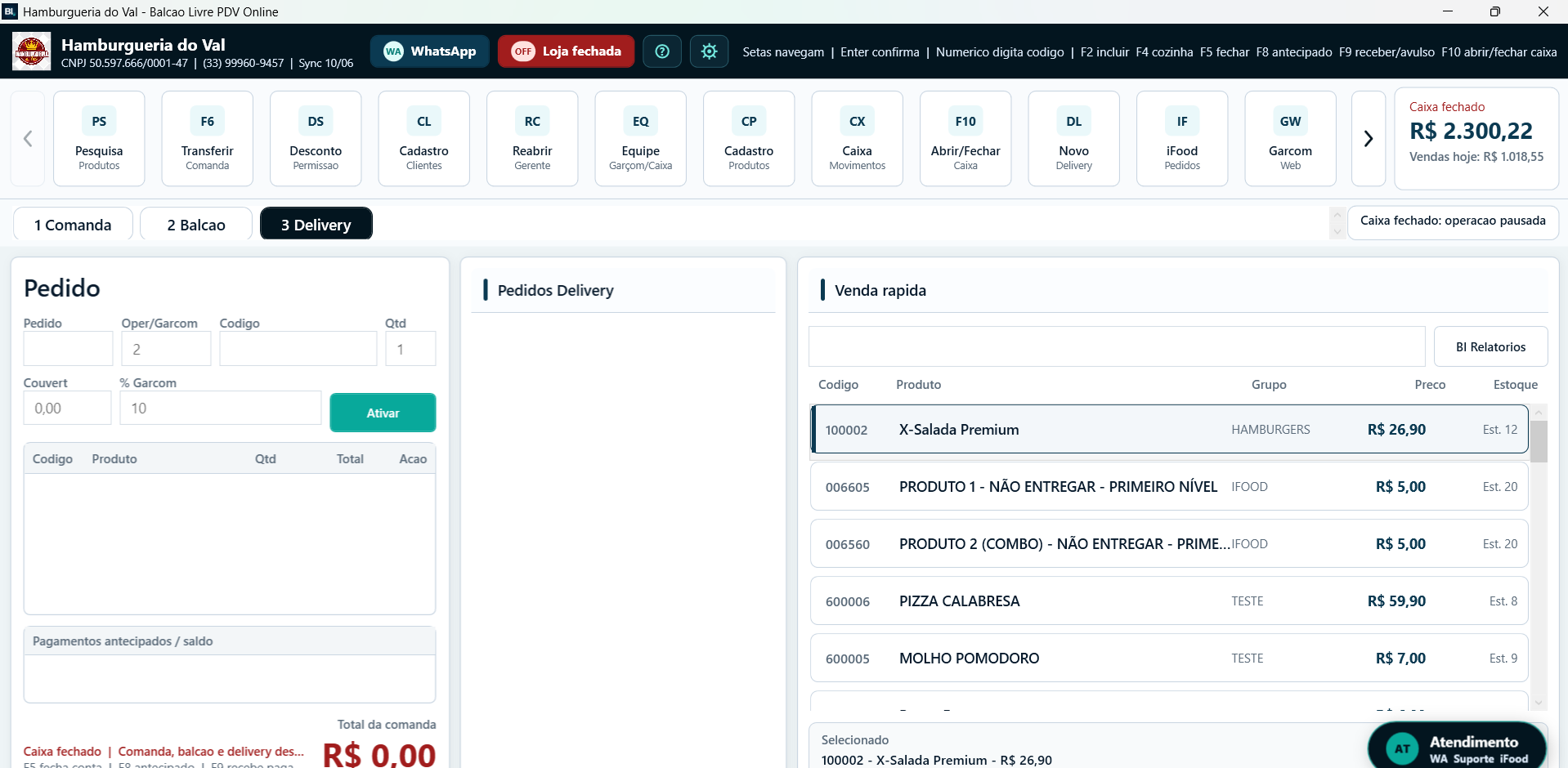Open Pesquisa Produtos (PS) shortcut
This screenshot has height=768, width=1568.
click(x=99, y=139)
